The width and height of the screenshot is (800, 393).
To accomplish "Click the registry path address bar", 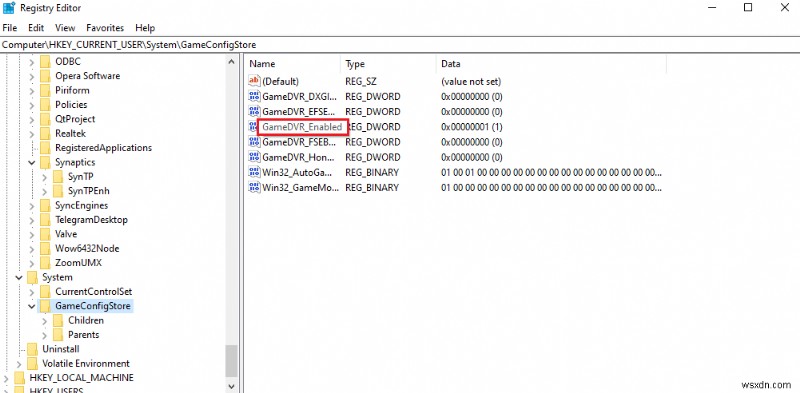I will tap(400, 45).
